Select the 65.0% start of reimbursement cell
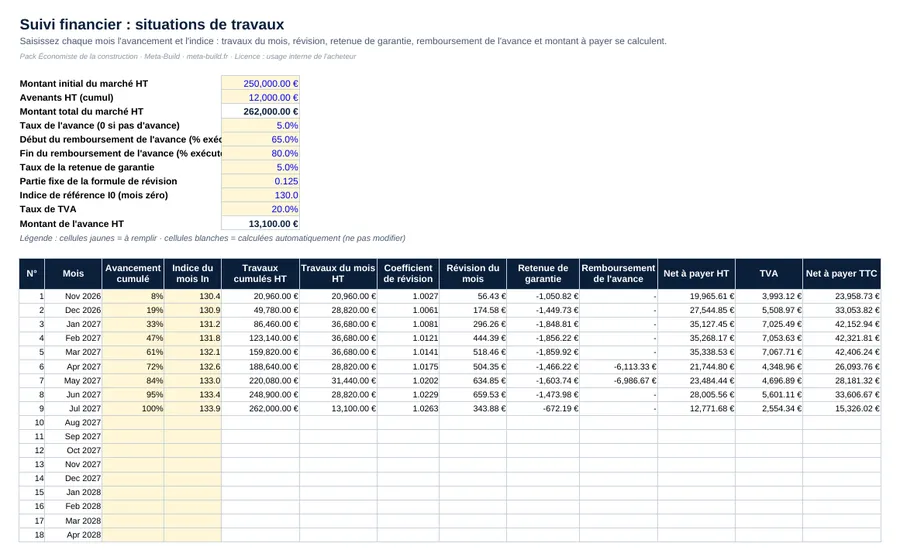The image size is (900, 557). point(260,140)
